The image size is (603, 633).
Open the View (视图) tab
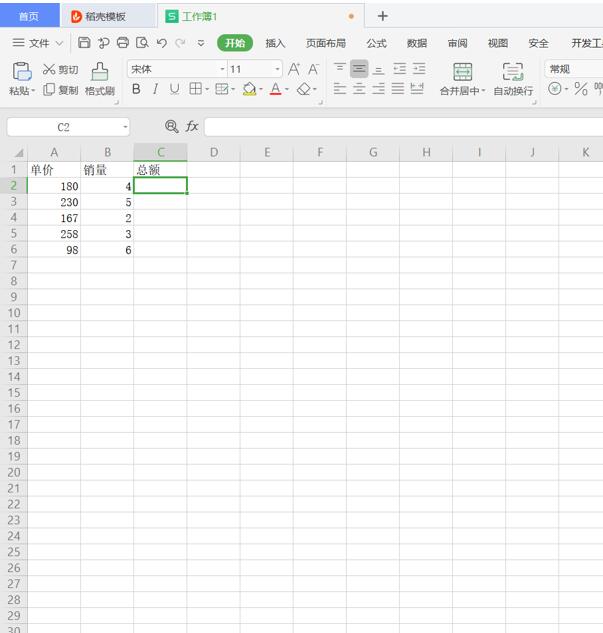point(498,43)
